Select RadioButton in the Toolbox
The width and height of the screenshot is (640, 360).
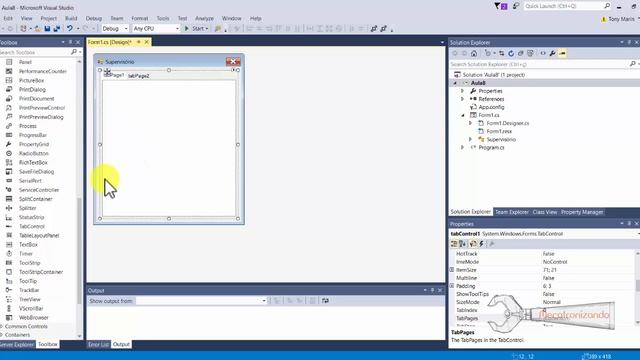coord(33,153)
